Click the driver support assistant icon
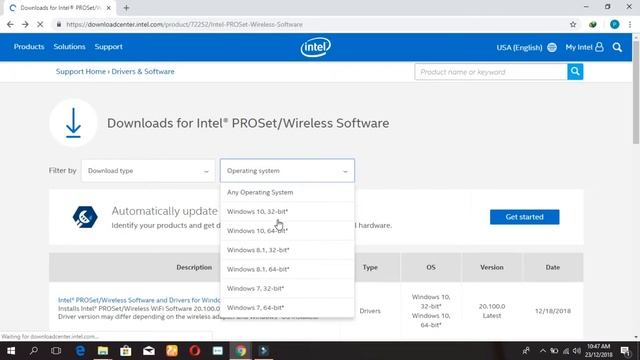The height and width of the screenshot is (360, 640). [85, 217]
